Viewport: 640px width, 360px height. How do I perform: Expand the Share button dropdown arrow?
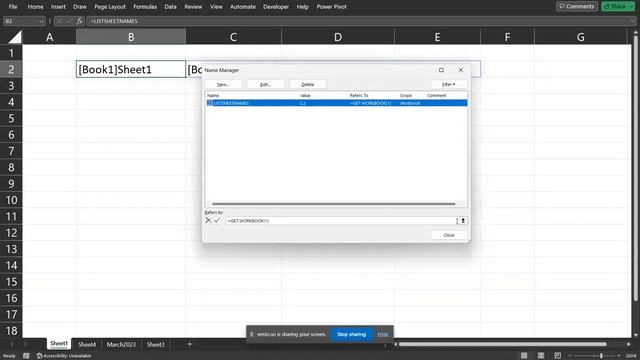coord(631,7)
